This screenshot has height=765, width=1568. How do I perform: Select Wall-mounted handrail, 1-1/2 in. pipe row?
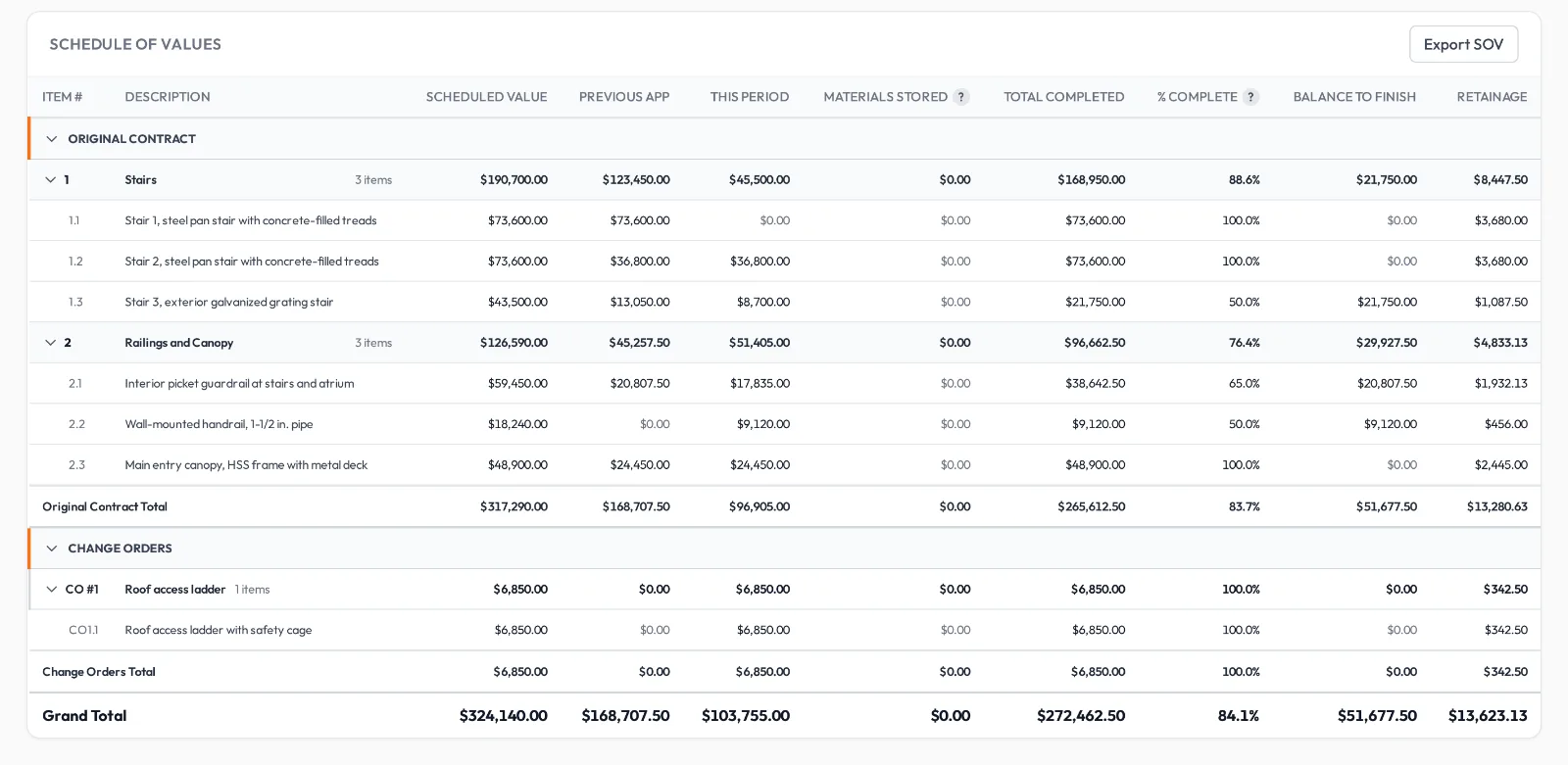pyautogui.click(x=784, y=424)
